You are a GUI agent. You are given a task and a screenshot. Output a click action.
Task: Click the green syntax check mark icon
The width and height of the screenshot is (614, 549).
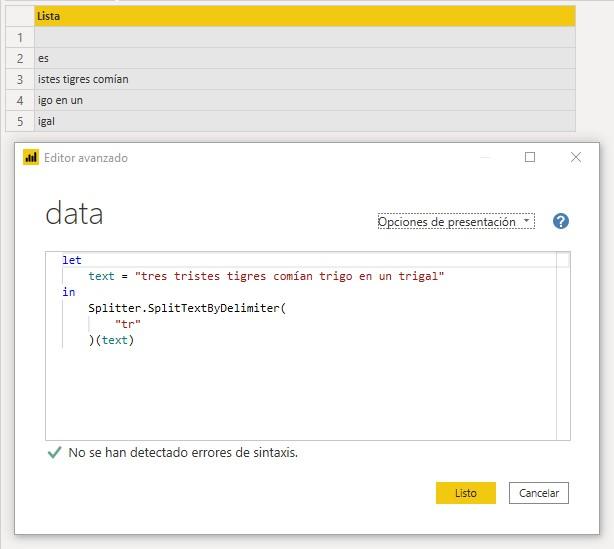[x=54, y=453]
